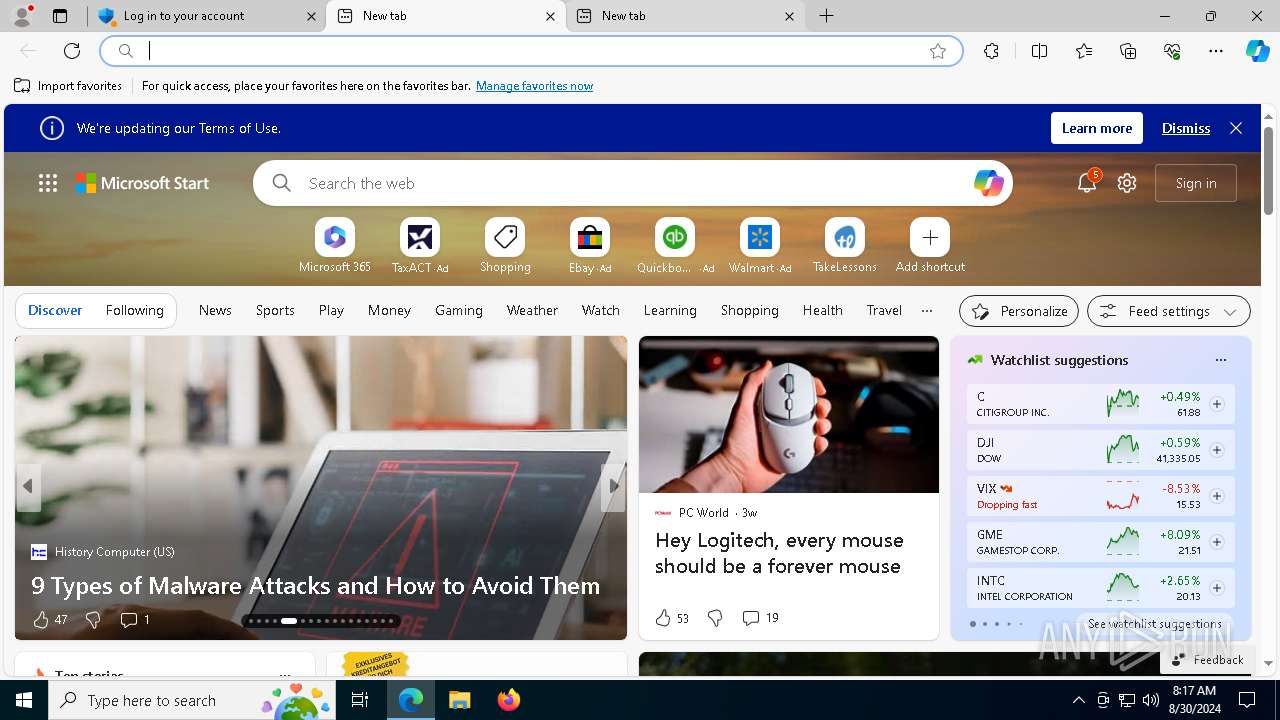The height and width of the screenshot is (720, 1280).
Task: Open the Favorites list icon
Action: click(1084, 51)
